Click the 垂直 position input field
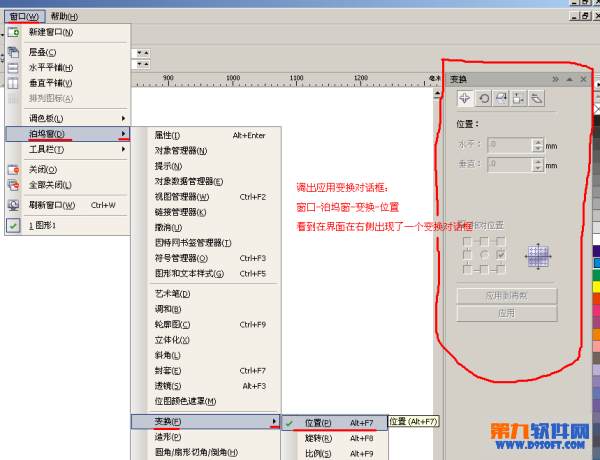 [x=510, y=165]
